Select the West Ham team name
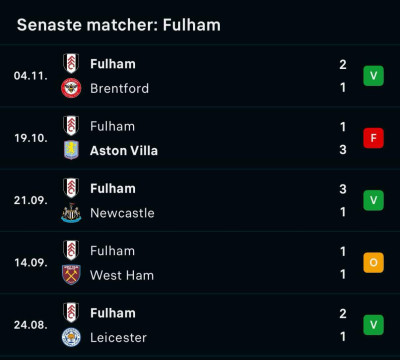 [x=122, y=275]
